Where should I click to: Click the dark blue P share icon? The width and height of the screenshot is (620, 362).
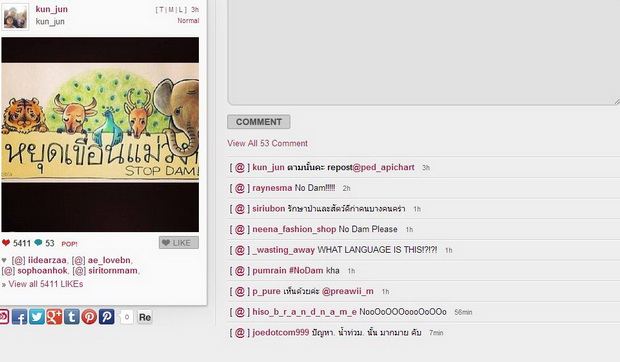point(106,317)
